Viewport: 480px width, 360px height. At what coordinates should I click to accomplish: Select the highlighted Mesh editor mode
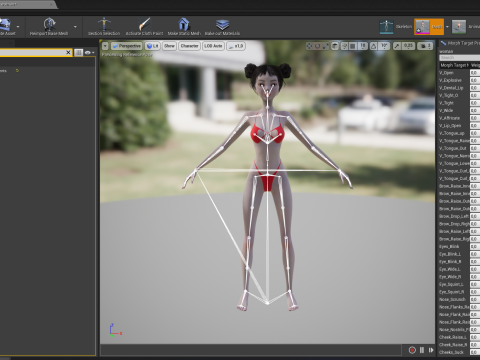pyautogui.click(x=429, y=26)
